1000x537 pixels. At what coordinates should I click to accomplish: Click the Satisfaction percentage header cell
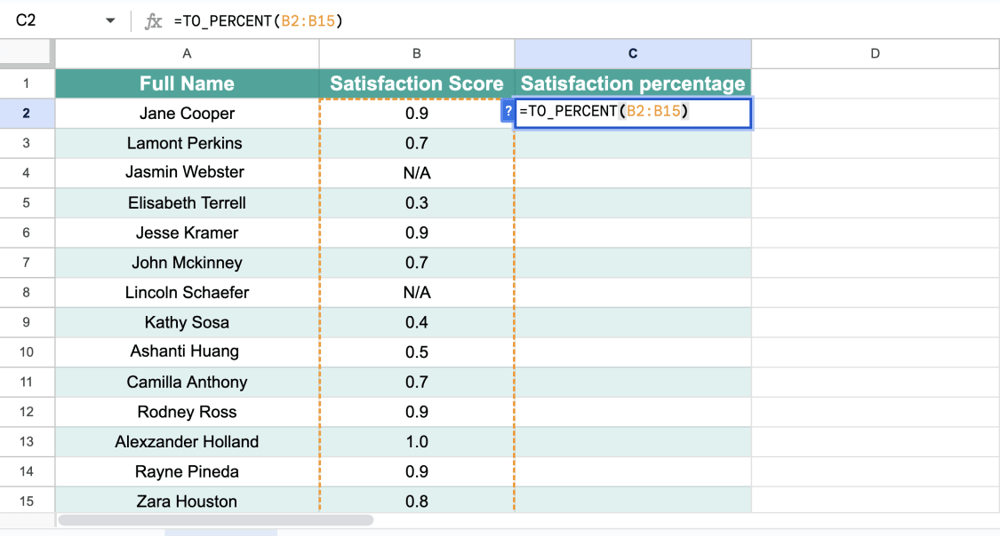[x=632, y=84]
